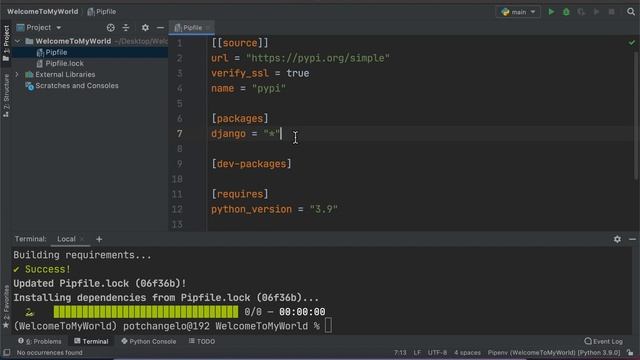This screenshot has height=360, width=640.
Task: Add a new terminal session tab
Action: [x=99, y=239]
